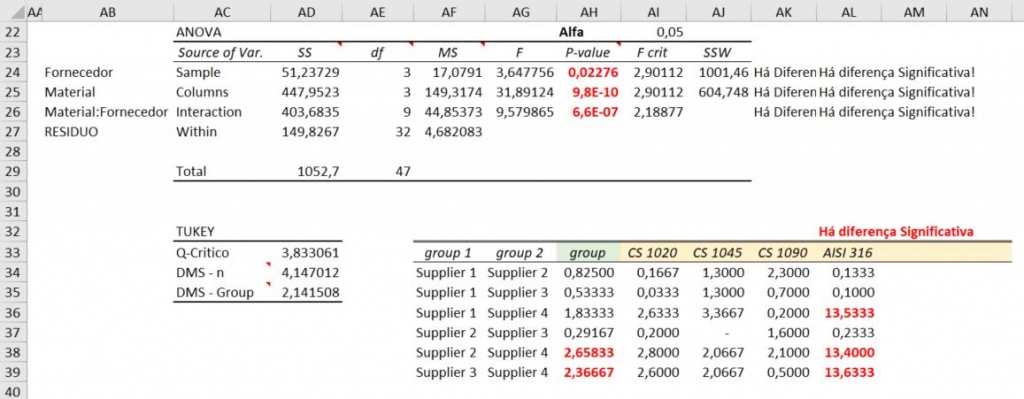
Task: Select the red P-value 9,8E-10
Action: click(595, 92)
